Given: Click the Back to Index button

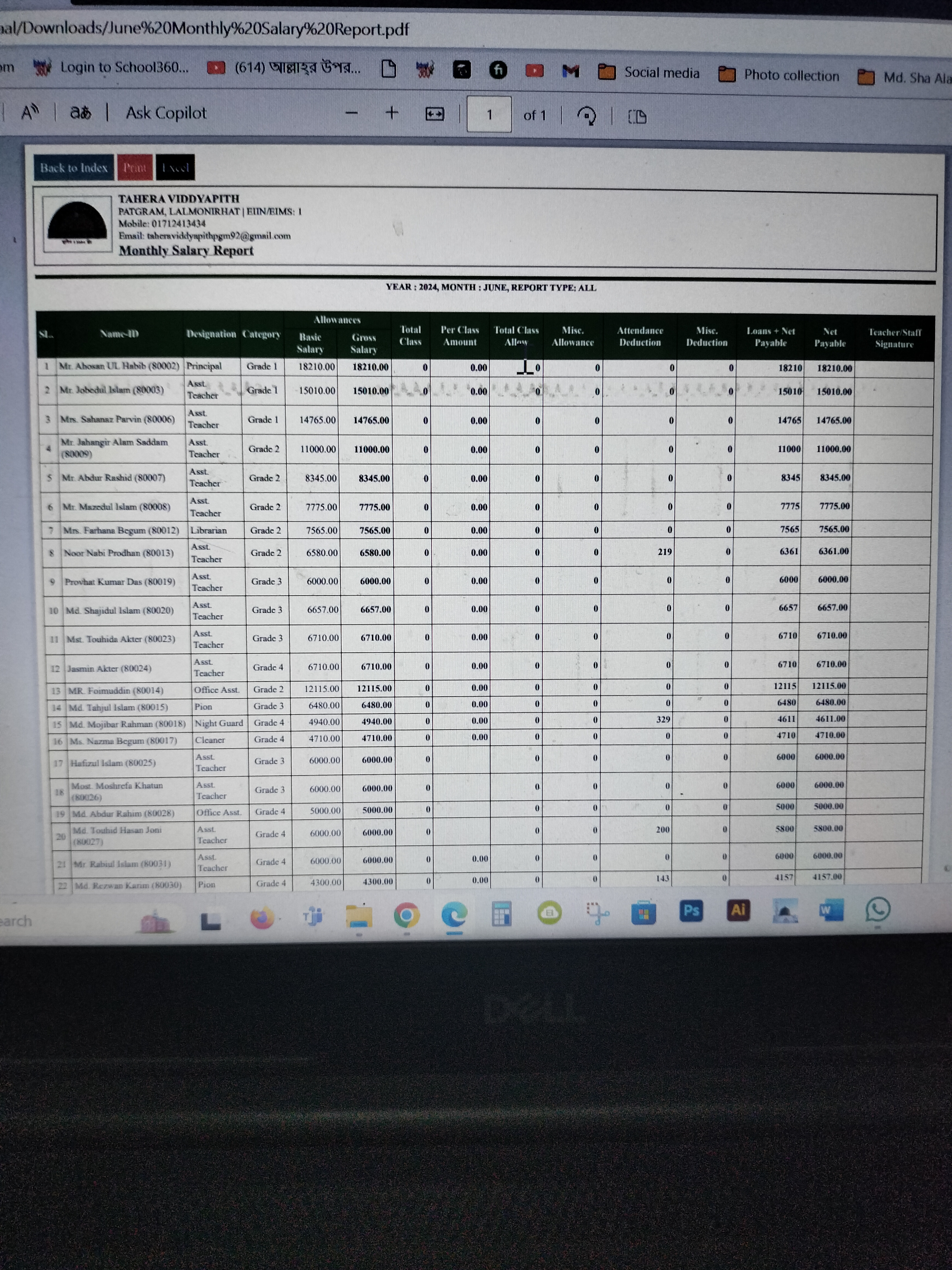Looking at the screenshot, I should [74, 168].
